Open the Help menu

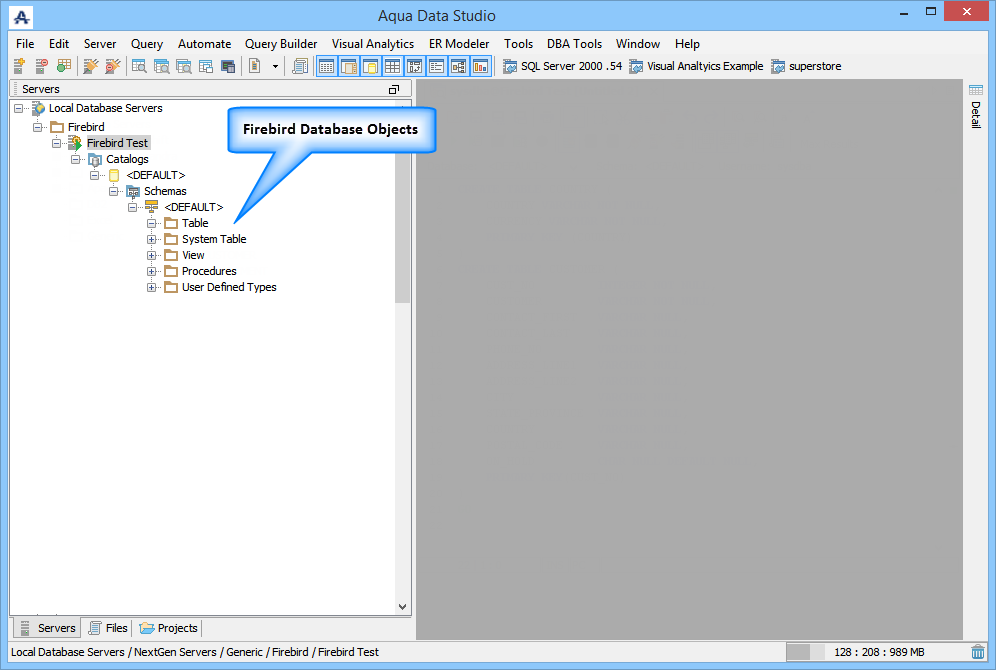click(x=687, y=44)
